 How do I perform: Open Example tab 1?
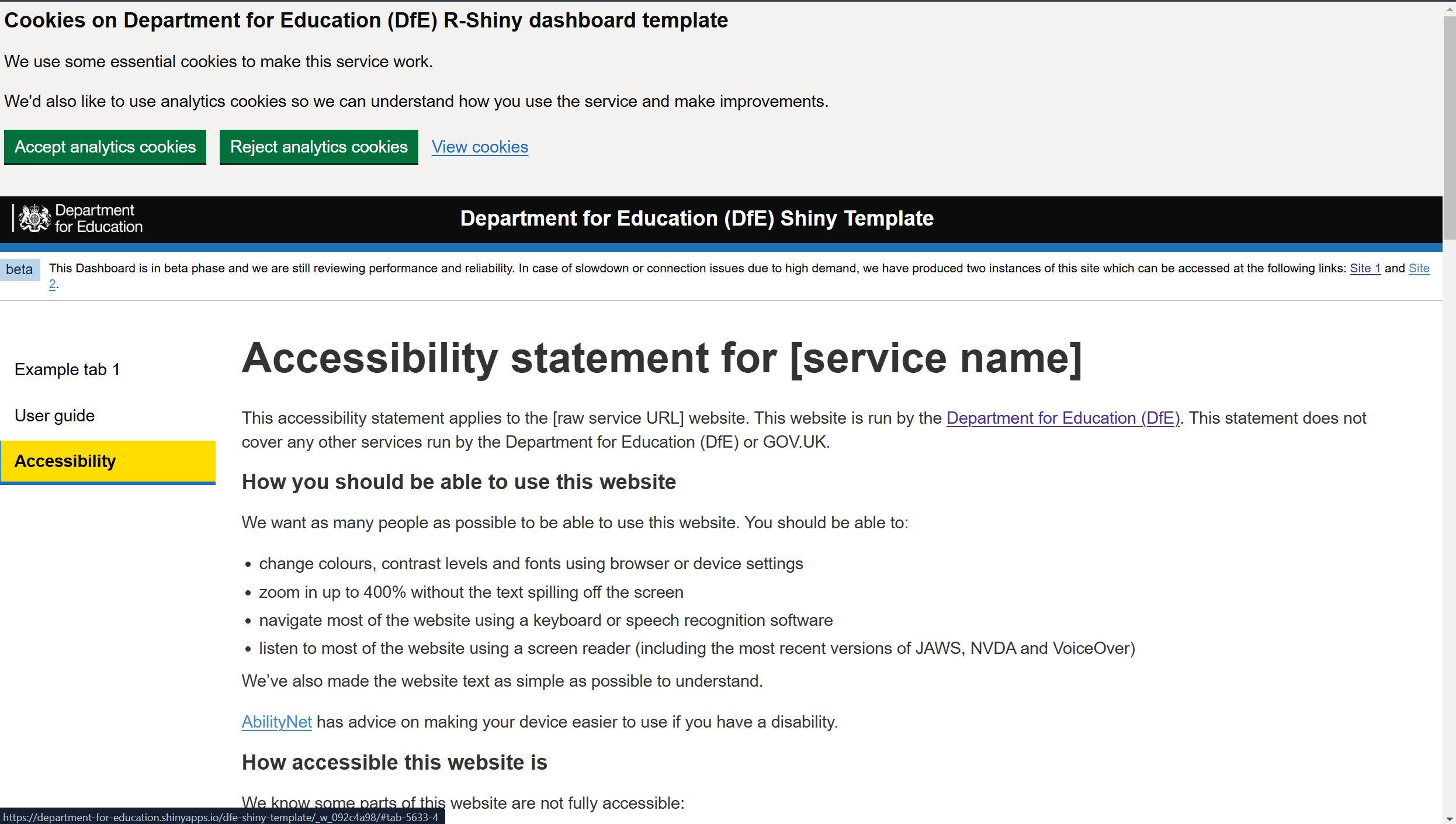pos(67,369)
